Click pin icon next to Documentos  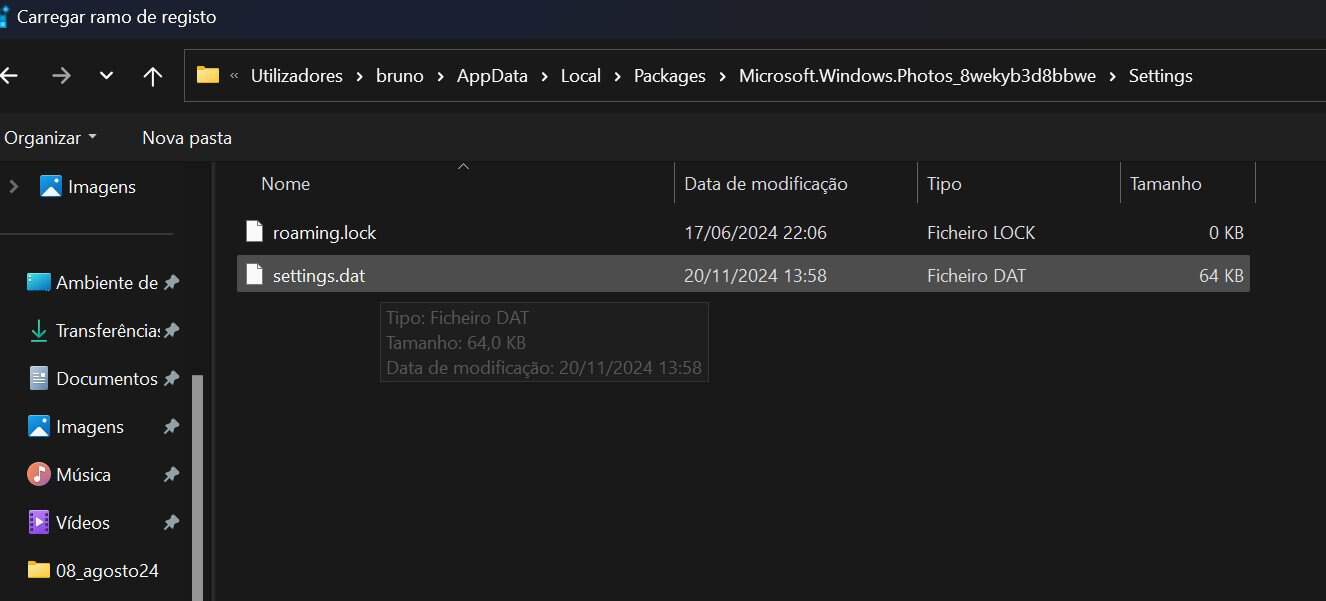pos(171,379)
